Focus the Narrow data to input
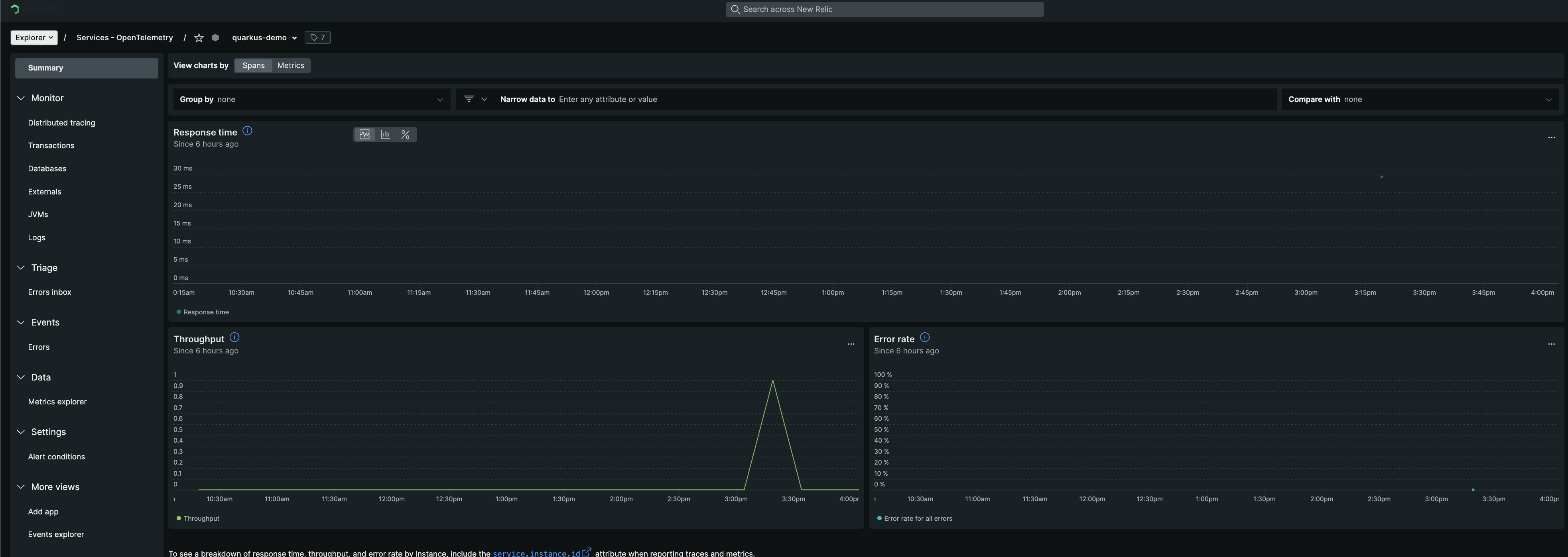 [886, 99]
